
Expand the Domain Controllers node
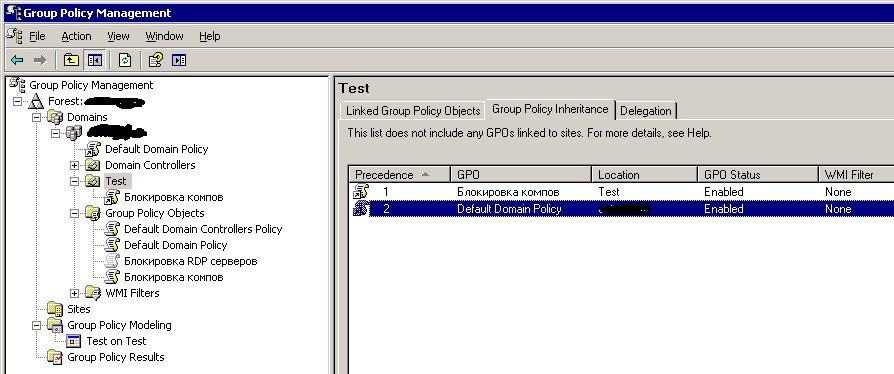(74, 165)
